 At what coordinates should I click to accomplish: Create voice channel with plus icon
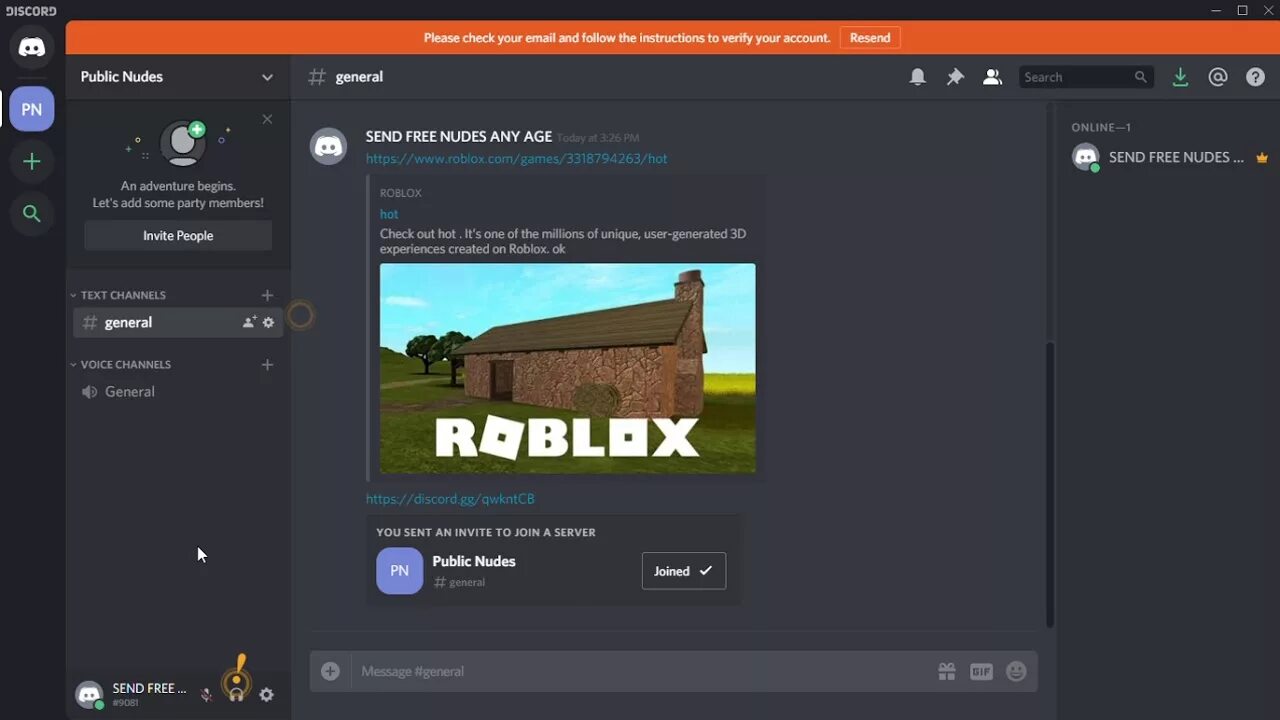coord(267,364)
